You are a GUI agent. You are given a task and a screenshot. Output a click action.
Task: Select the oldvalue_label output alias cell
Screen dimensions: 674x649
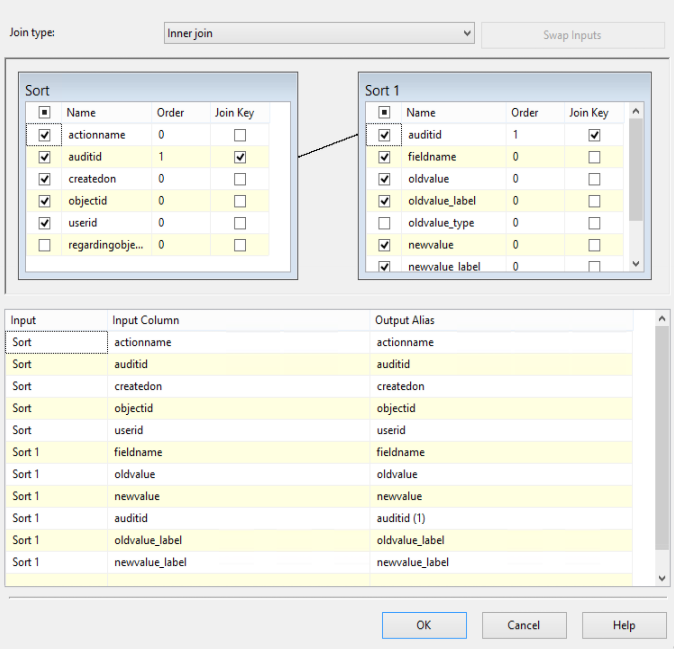coord(501,540)
